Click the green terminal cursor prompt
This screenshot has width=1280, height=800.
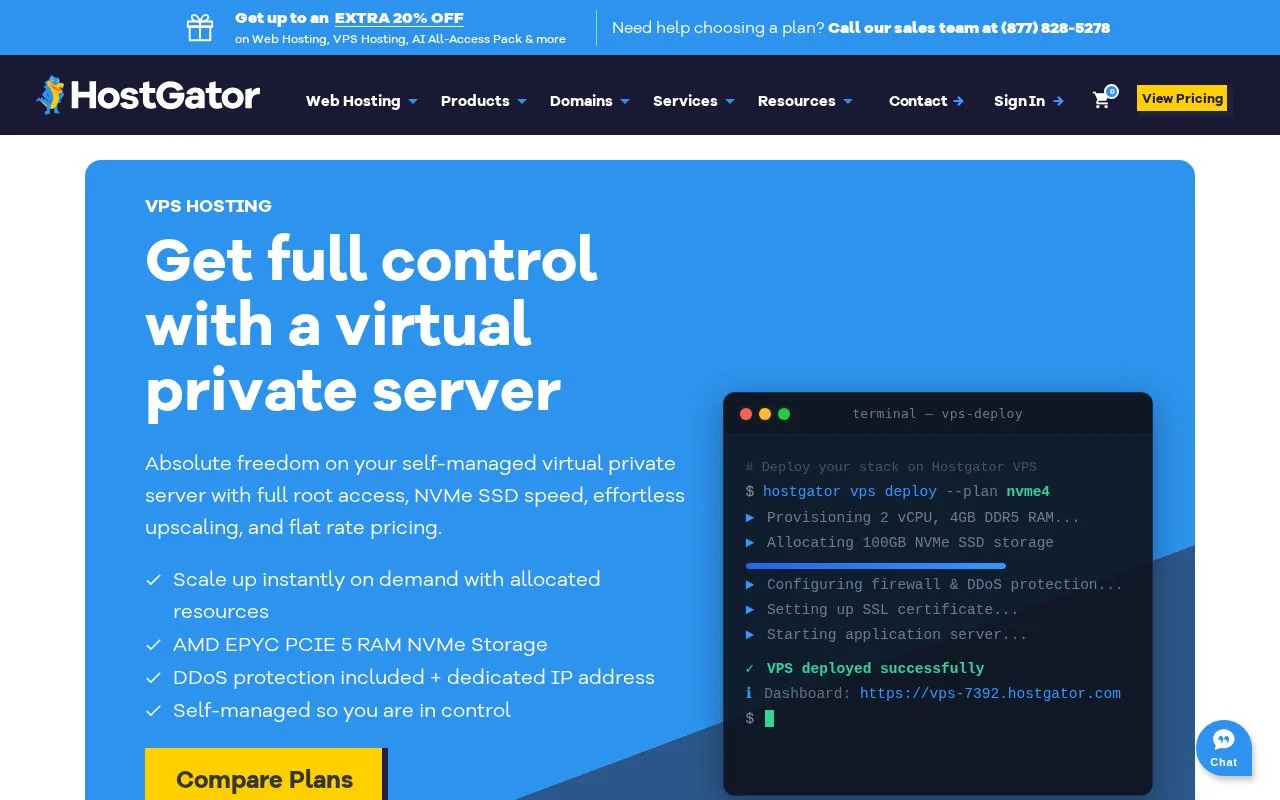tap(769, 718)
